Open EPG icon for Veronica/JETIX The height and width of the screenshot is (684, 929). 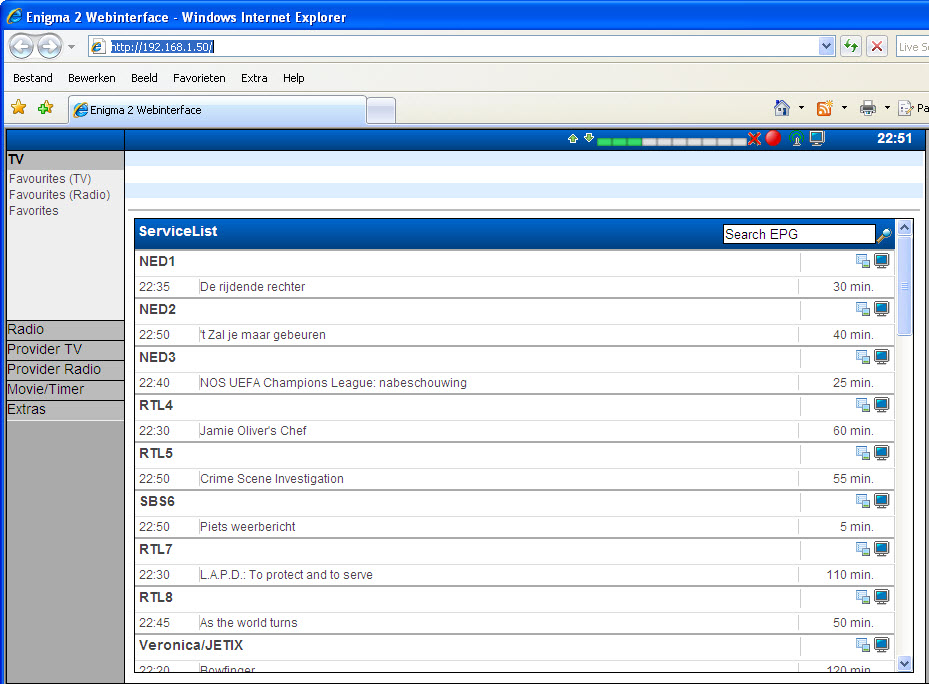point(863,645)
